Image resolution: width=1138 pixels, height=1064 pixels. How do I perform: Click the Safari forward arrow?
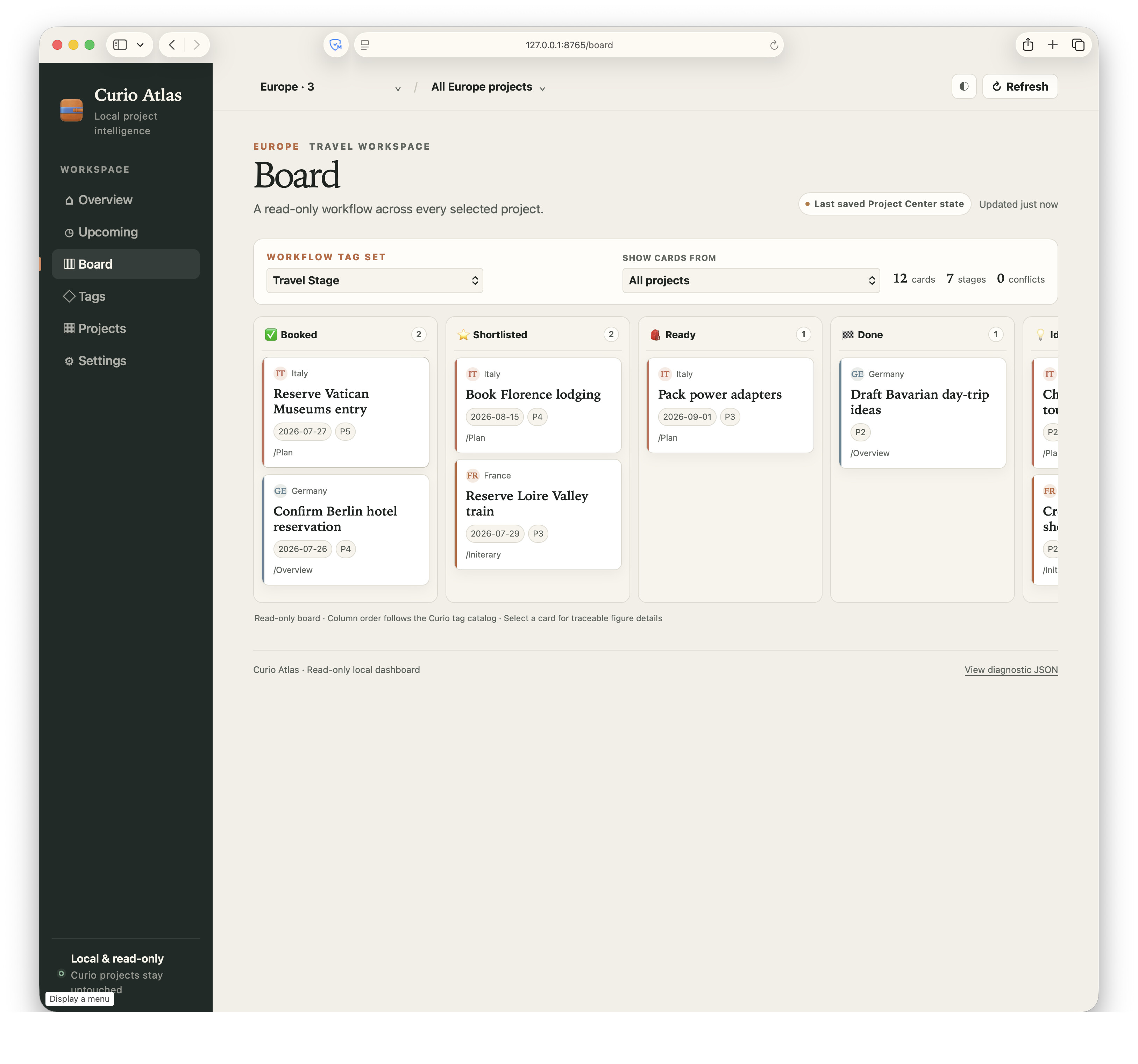196,45
